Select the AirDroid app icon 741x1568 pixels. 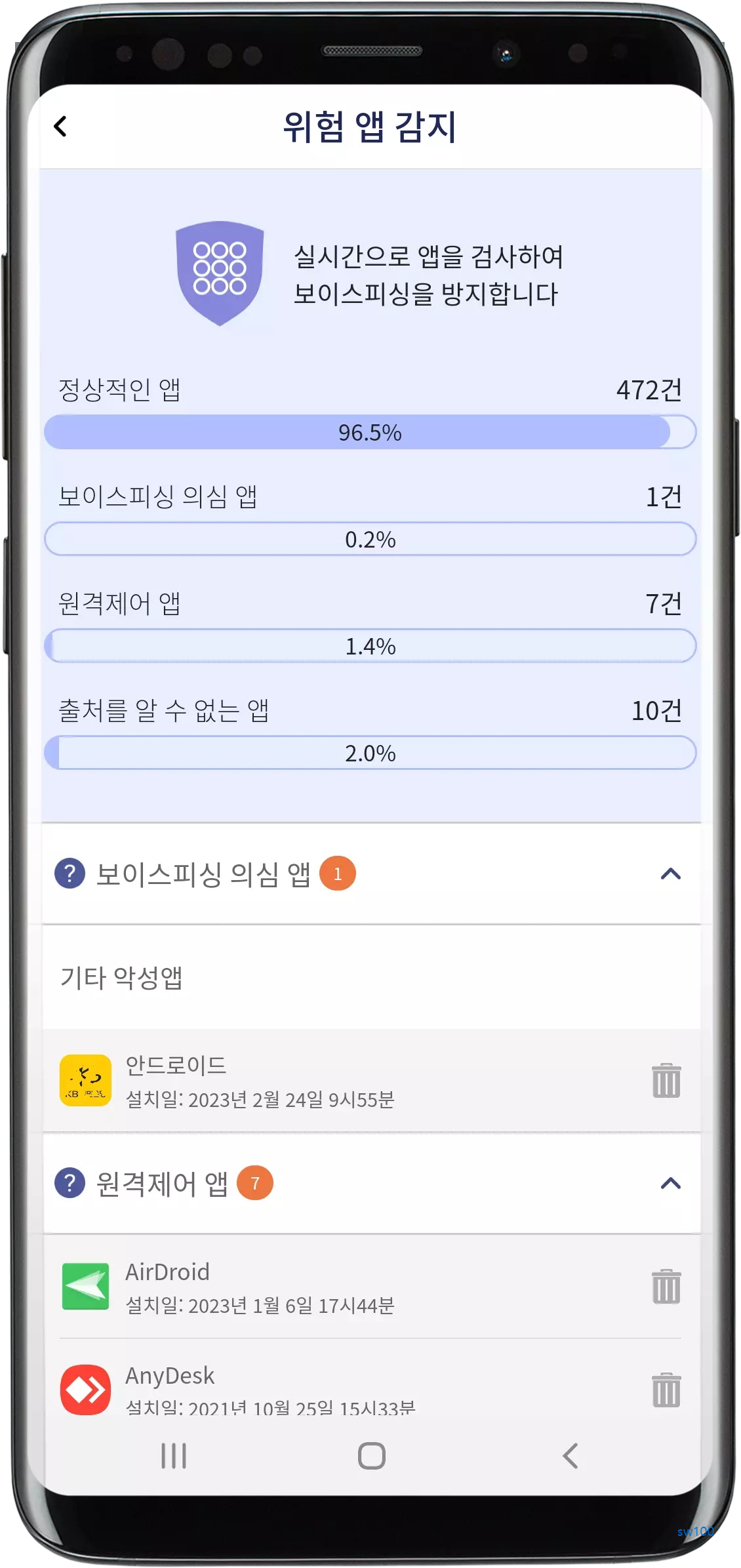(86, 1285)
